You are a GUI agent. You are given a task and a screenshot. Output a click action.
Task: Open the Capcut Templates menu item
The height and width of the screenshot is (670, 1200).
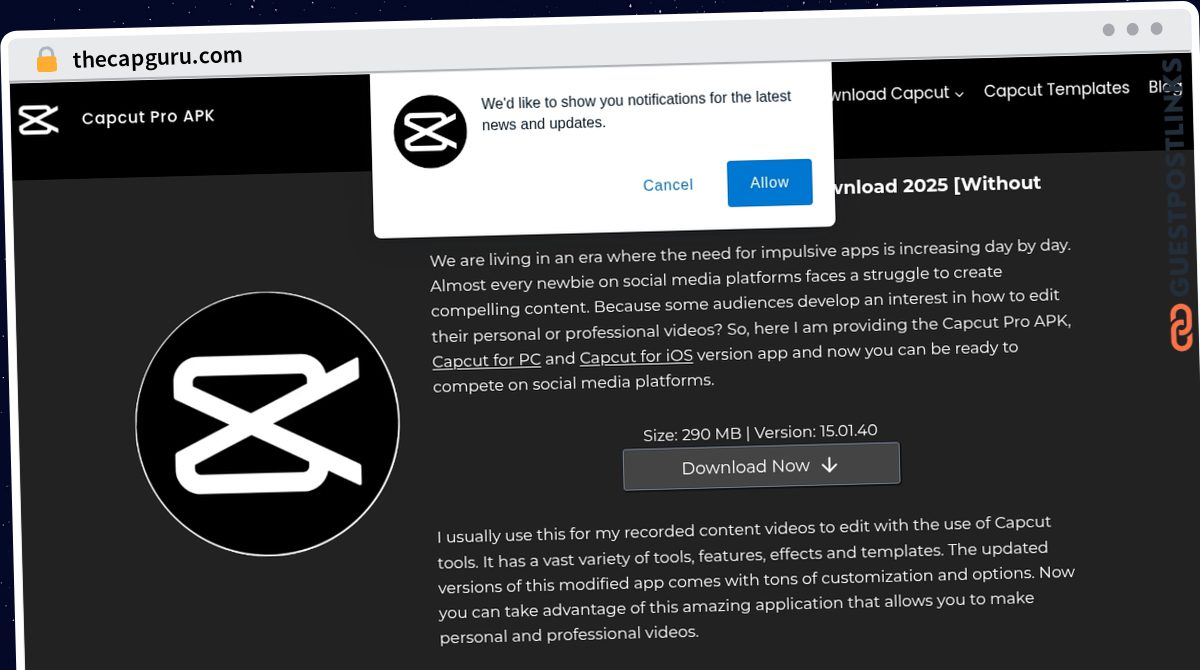1056,90
